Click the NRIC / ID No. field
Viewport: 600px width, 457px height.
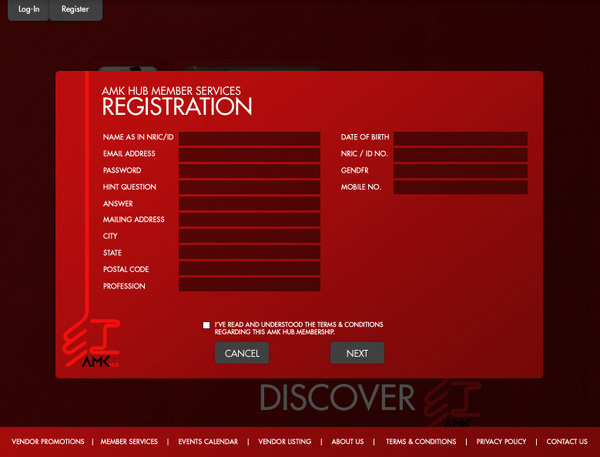point(460,155)
